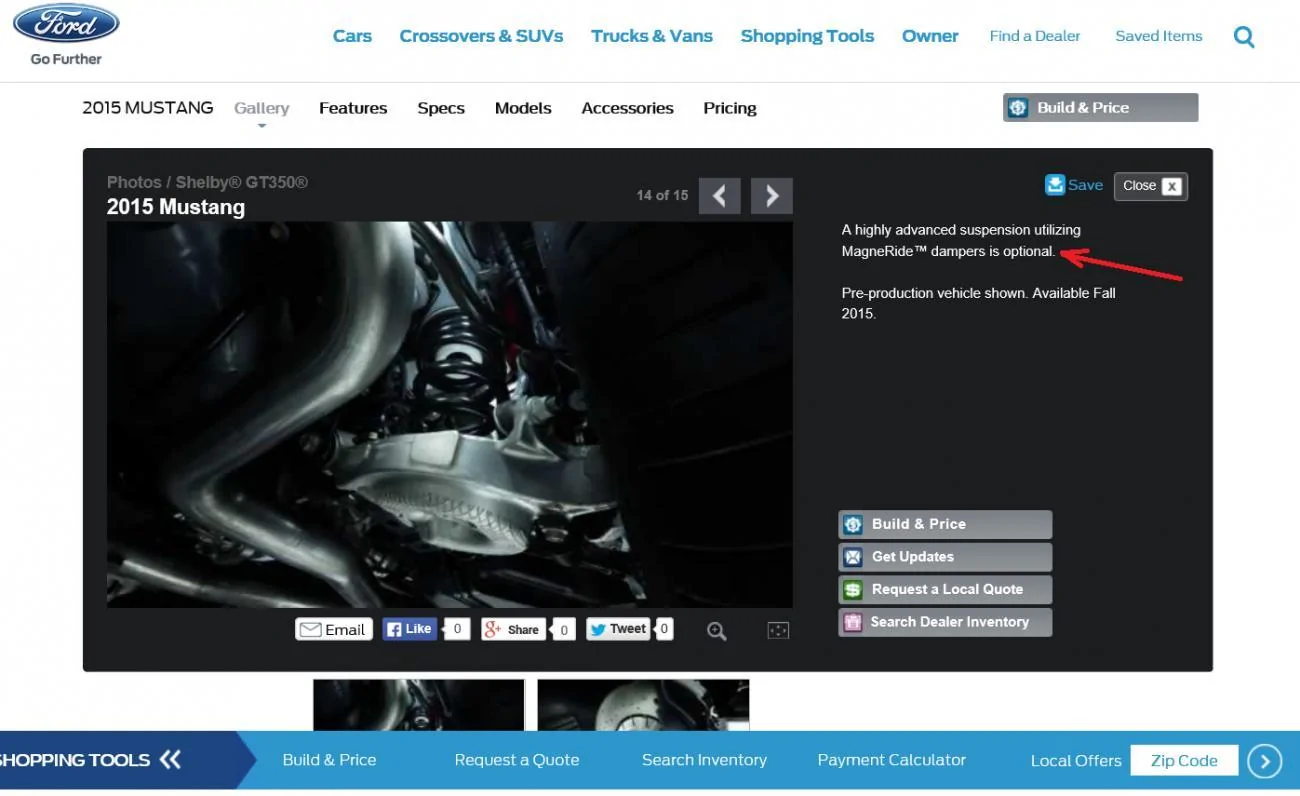Click the Ford logo
The height and width of the screenshot is (796, 1300).
tap(66, 24)
